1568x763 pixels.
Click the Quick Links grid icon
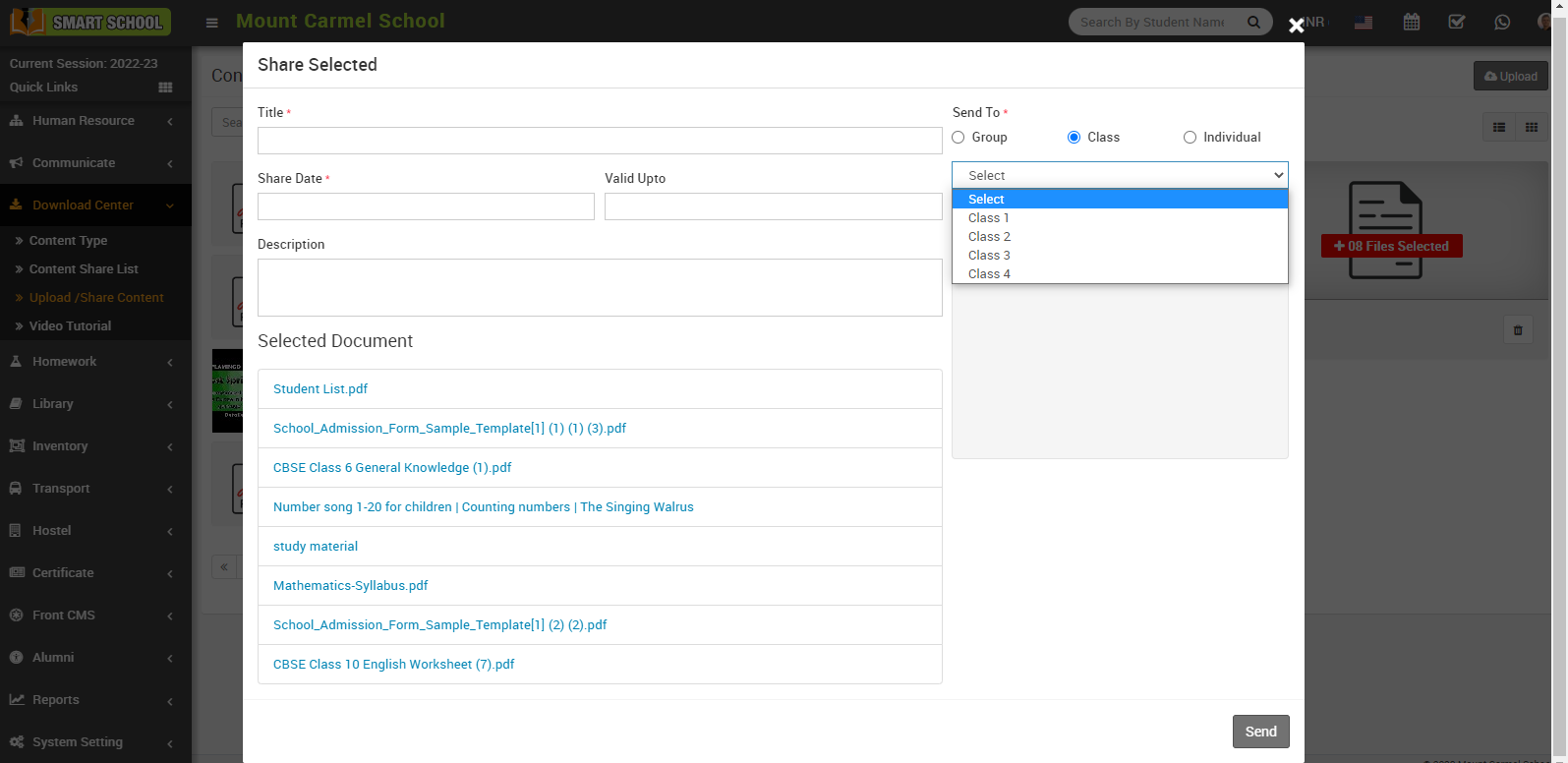tap(165, 88)
